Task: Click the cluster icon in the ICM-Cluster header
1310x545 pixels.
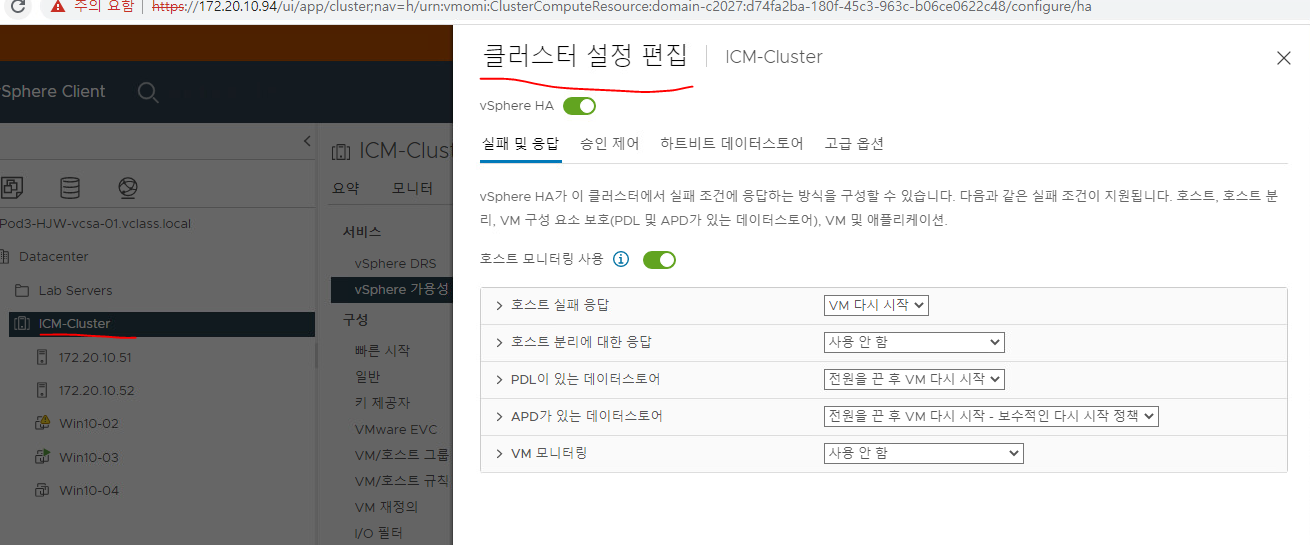Action: [x=340, y=151]
